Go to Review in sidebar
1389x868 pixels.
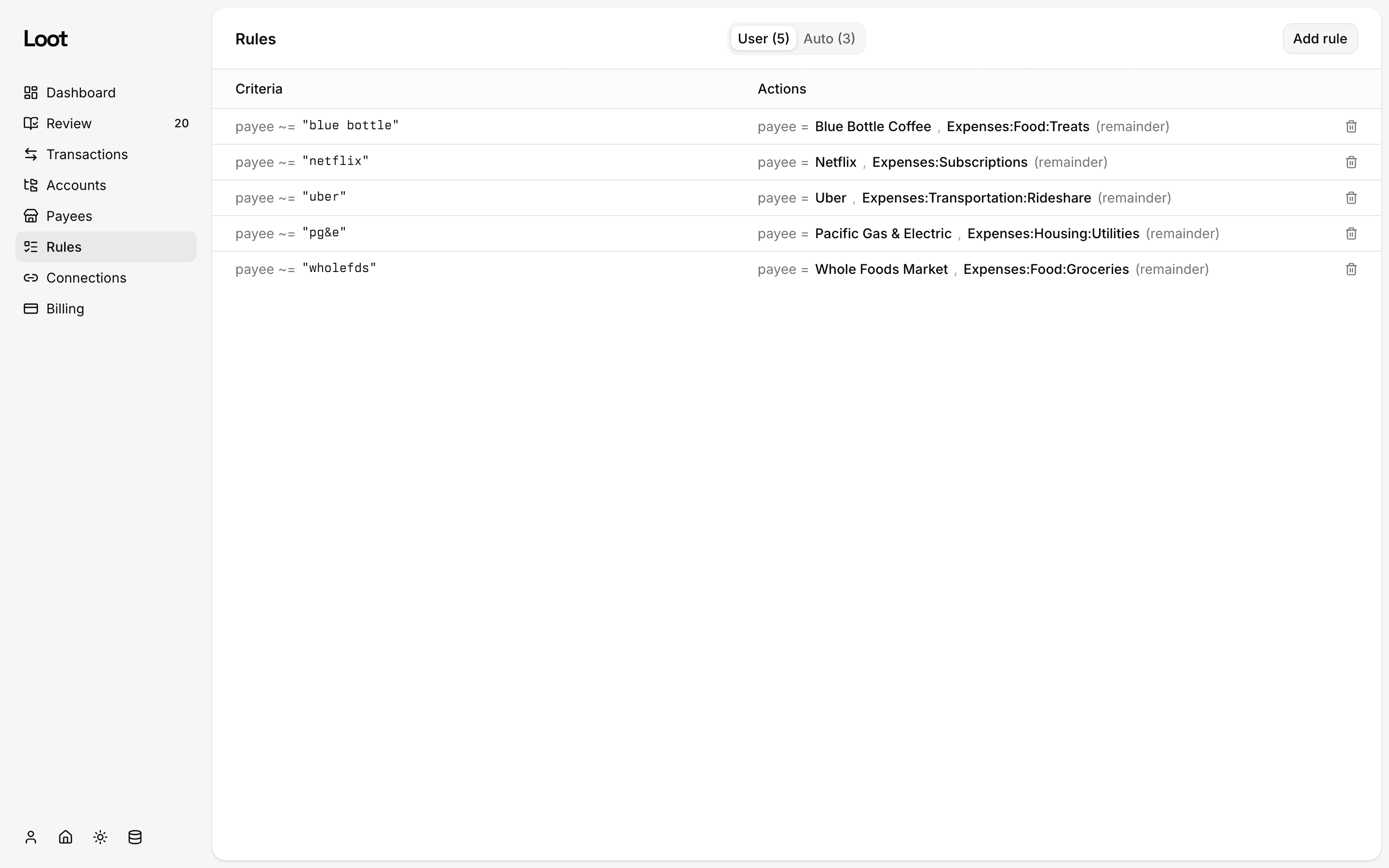(x=106, y=123)
